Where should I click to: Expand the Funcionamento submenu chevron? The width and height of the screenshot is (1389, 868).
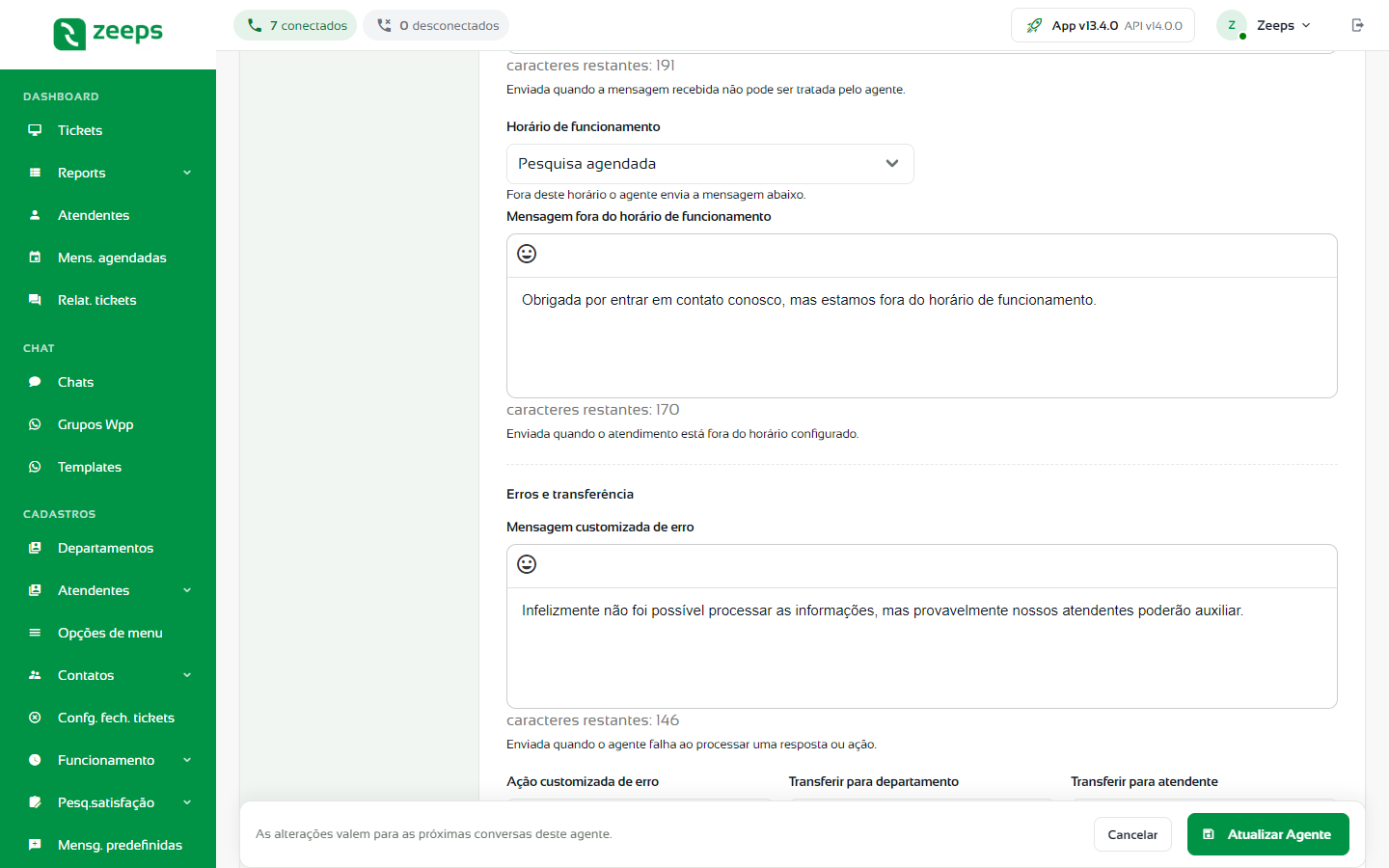click(x=187, y=760)
